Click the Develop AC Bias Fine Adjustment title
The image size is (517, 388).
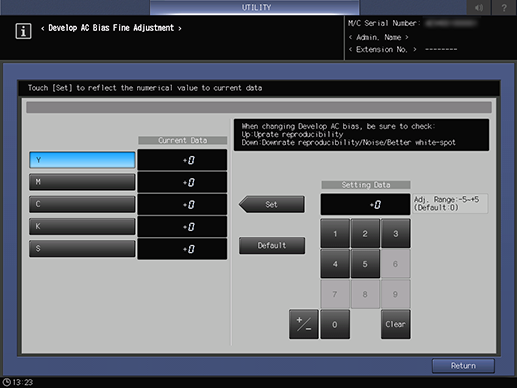click(111, 28)
